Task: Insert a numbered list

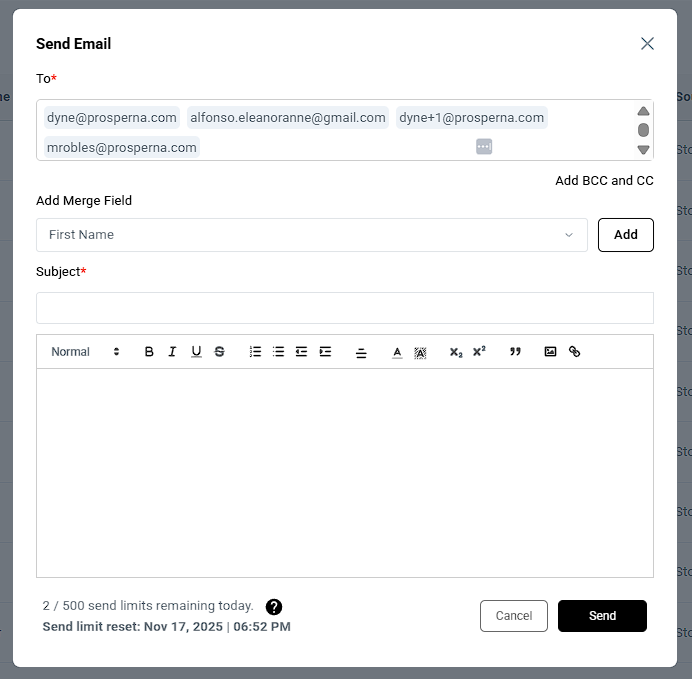Action: pyautogui.click(x=255, y=352)
